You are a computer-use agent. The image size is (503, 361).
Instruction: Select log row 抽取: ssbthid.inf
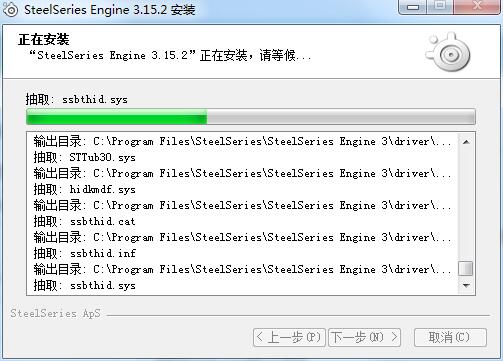85,253
